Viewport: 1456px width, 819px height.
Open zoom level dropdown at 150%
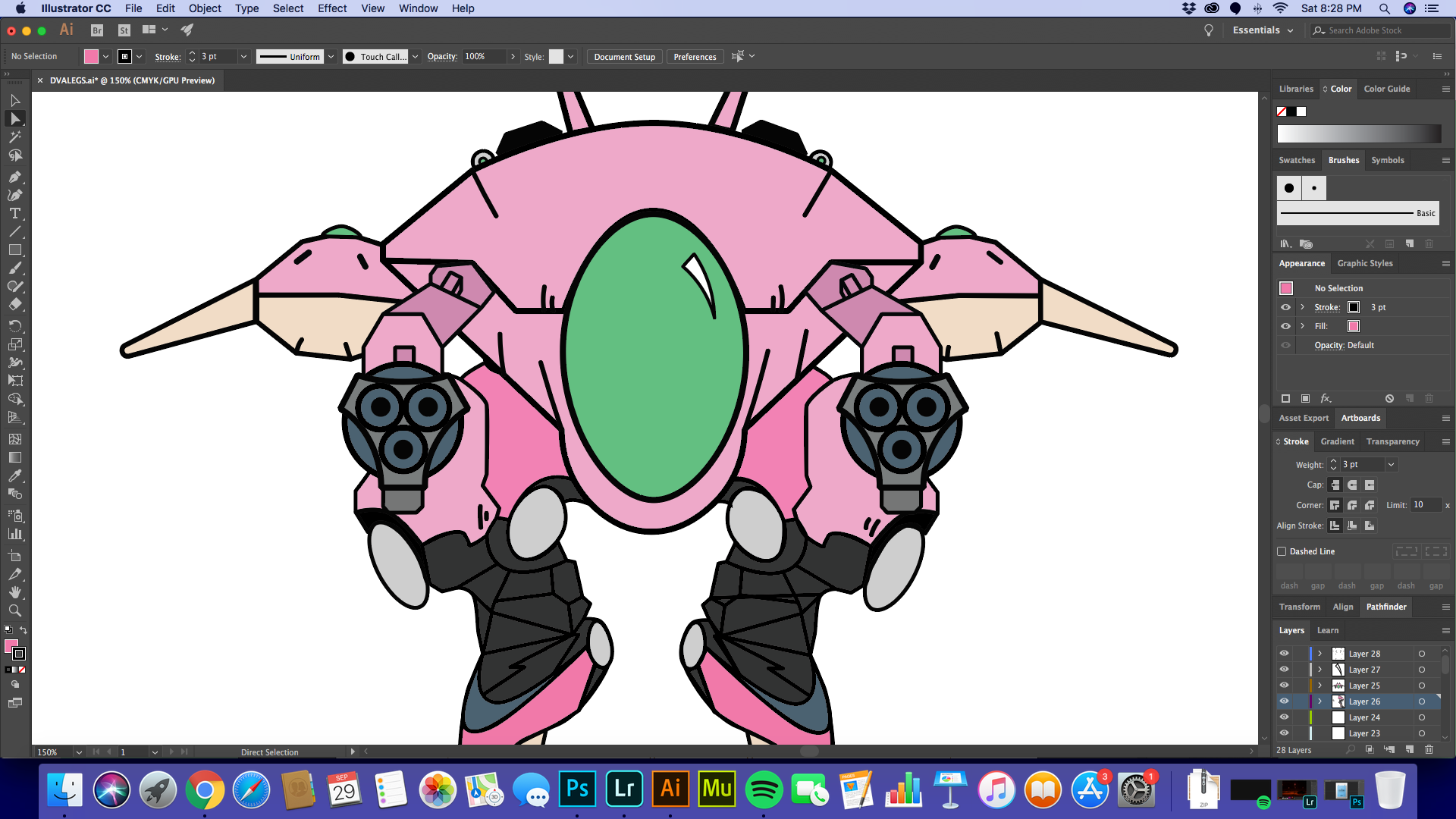[79, 752]
